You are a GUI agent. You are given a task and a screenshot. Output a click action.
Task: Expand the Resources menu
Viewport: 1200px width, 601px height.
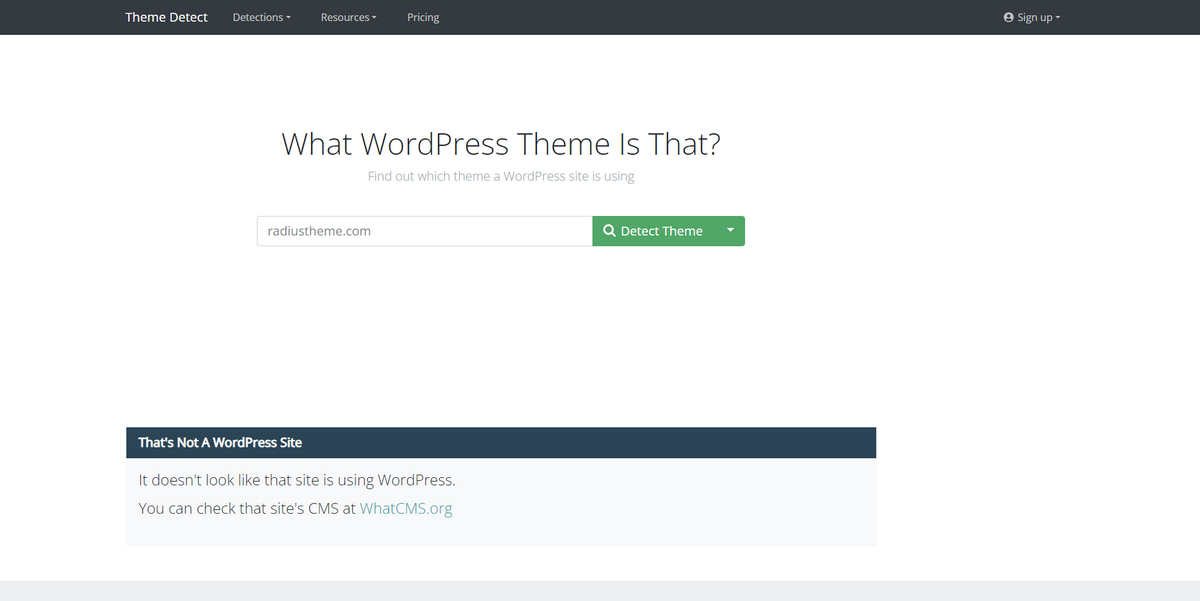348,17
